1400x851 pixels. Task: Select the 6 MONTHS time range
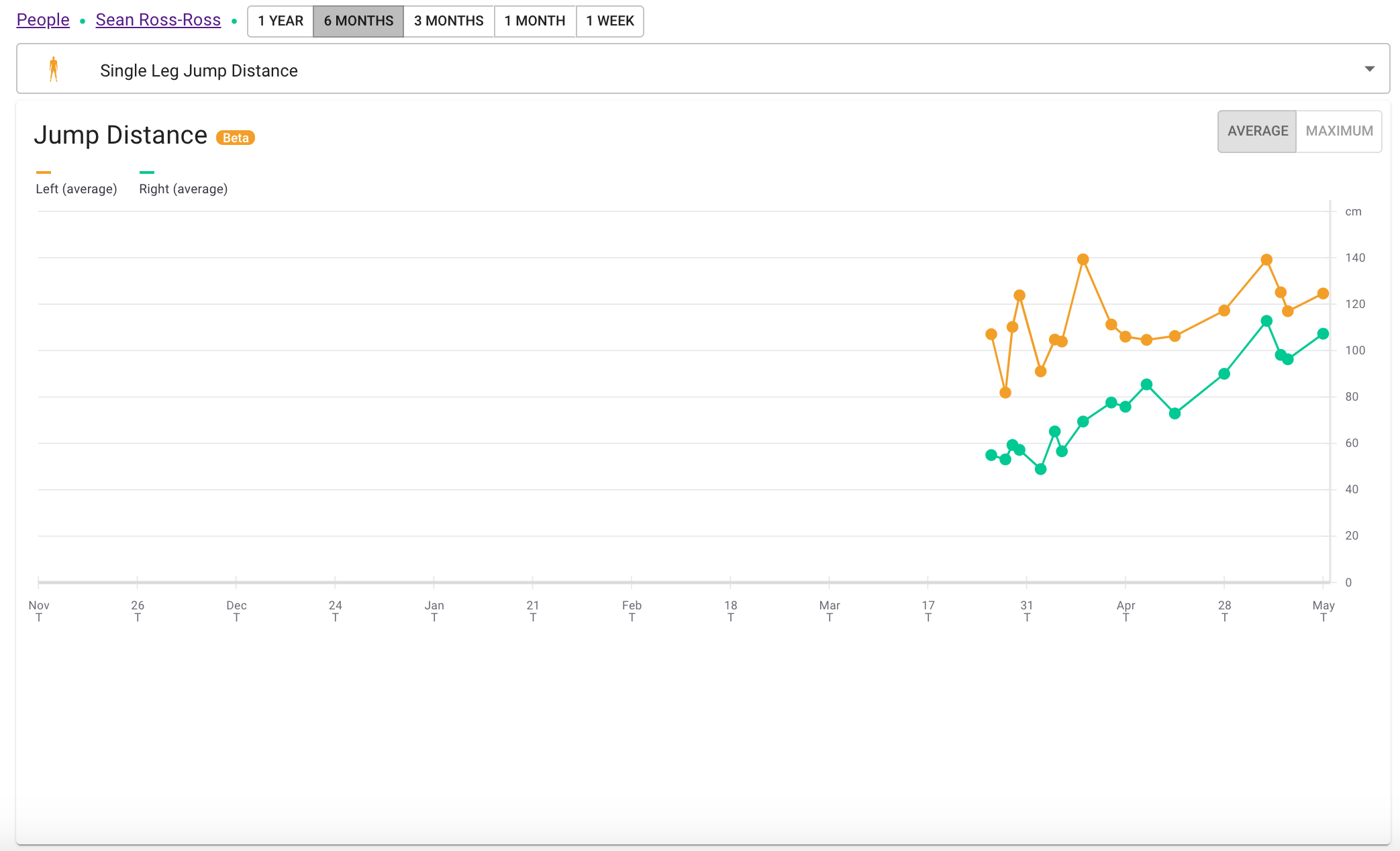click(x=358, y=21)
